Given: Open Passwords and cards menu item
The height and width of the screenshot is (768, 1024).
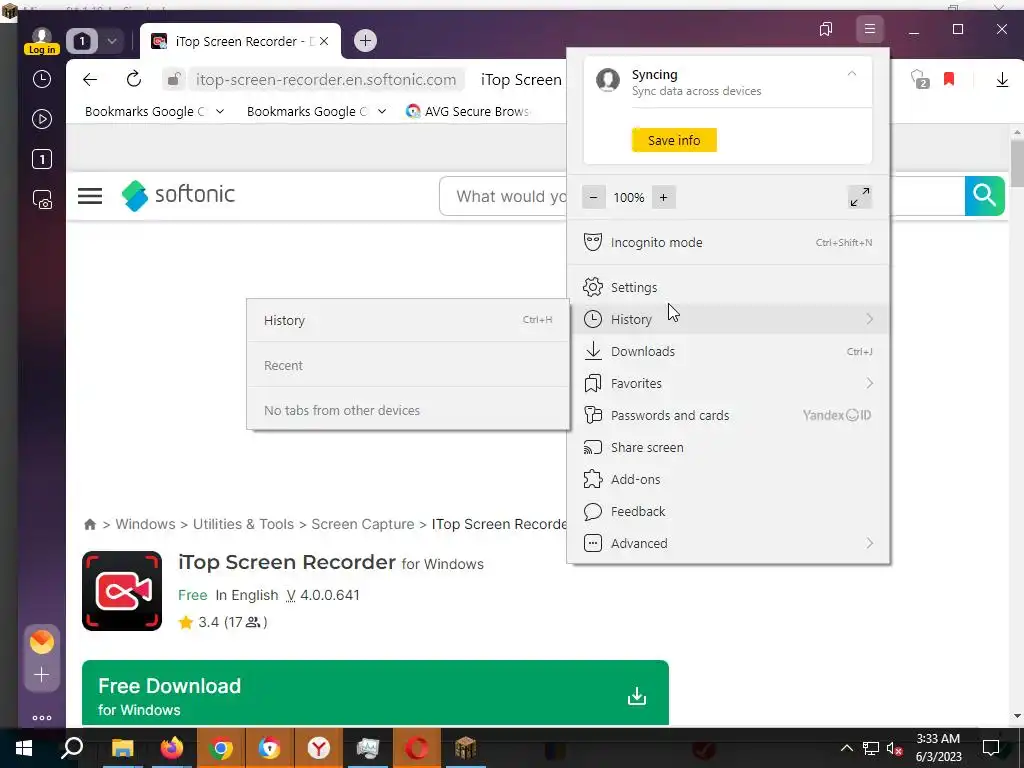Looking at the screenshot, I should pyautogui.click(x=728, y=415).
